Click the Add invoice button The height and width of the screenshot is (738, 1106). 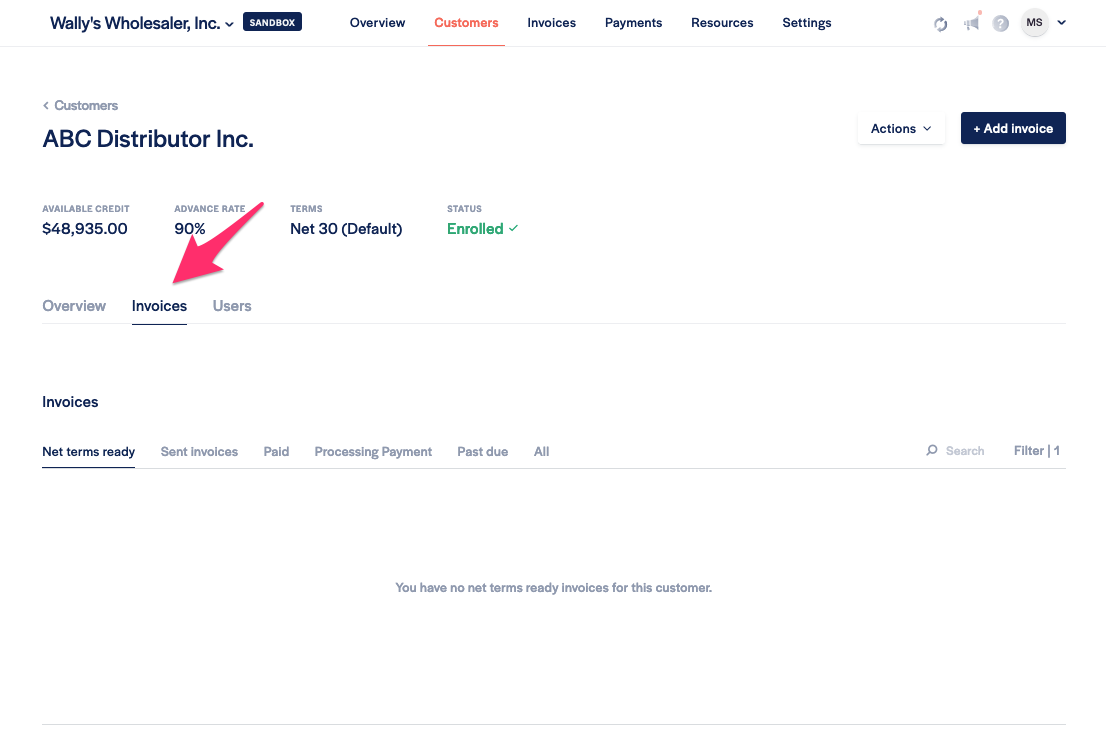[x=1013, y=128]
